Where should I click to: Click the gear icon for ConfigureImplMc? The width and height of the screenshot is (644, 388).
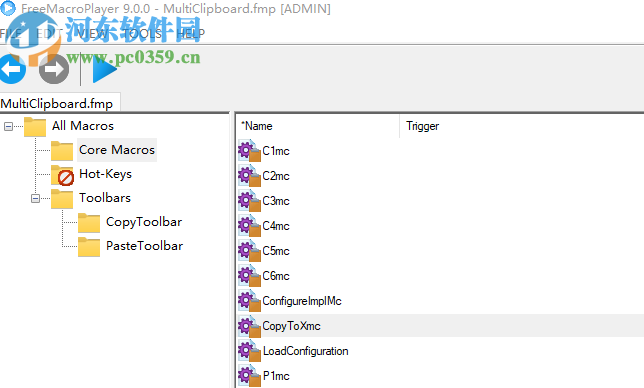249,301
